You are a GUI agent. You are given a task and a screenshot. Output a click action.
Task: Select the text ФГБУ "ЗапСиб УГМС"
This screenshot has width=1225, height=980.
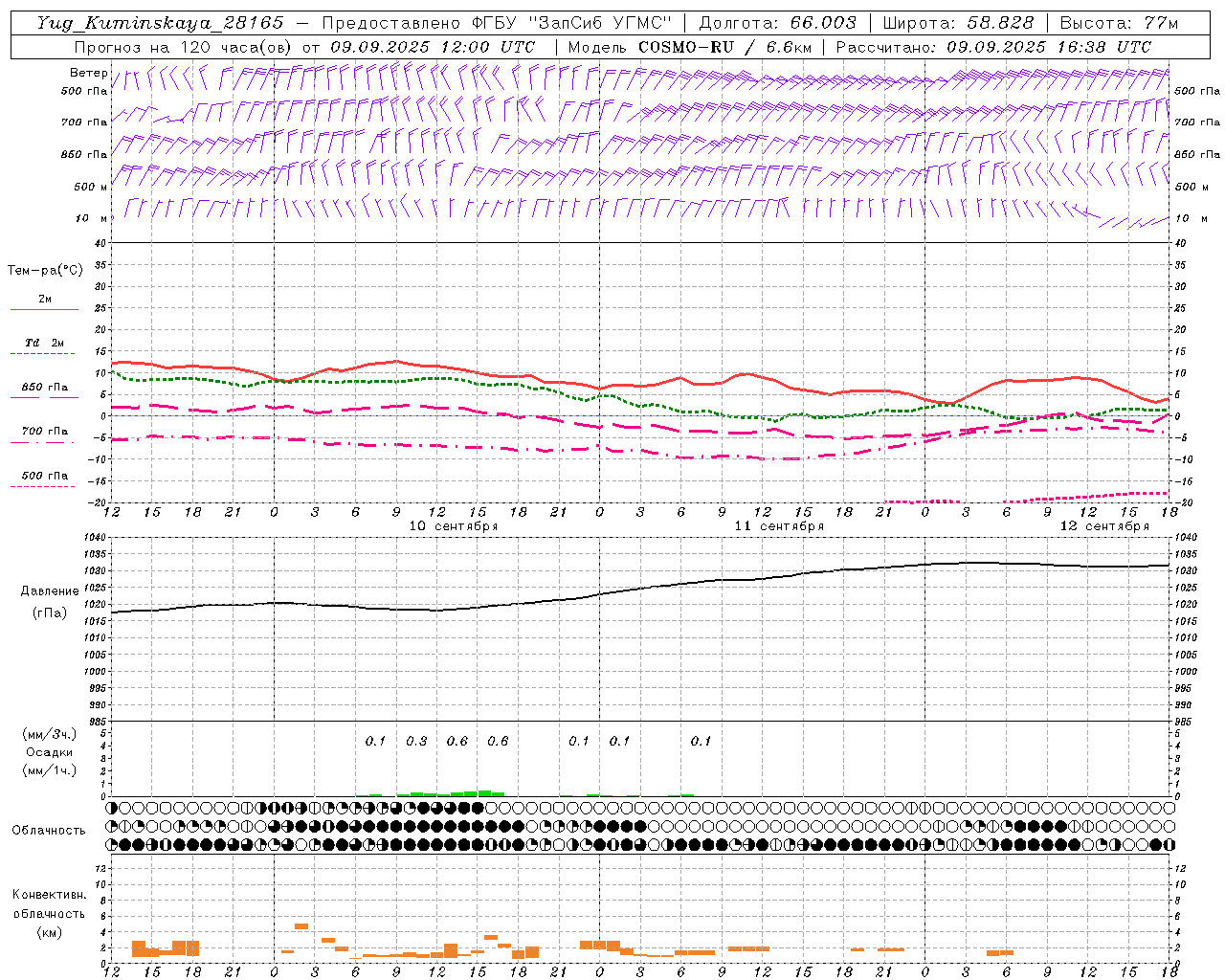click(x=573, y=23)
